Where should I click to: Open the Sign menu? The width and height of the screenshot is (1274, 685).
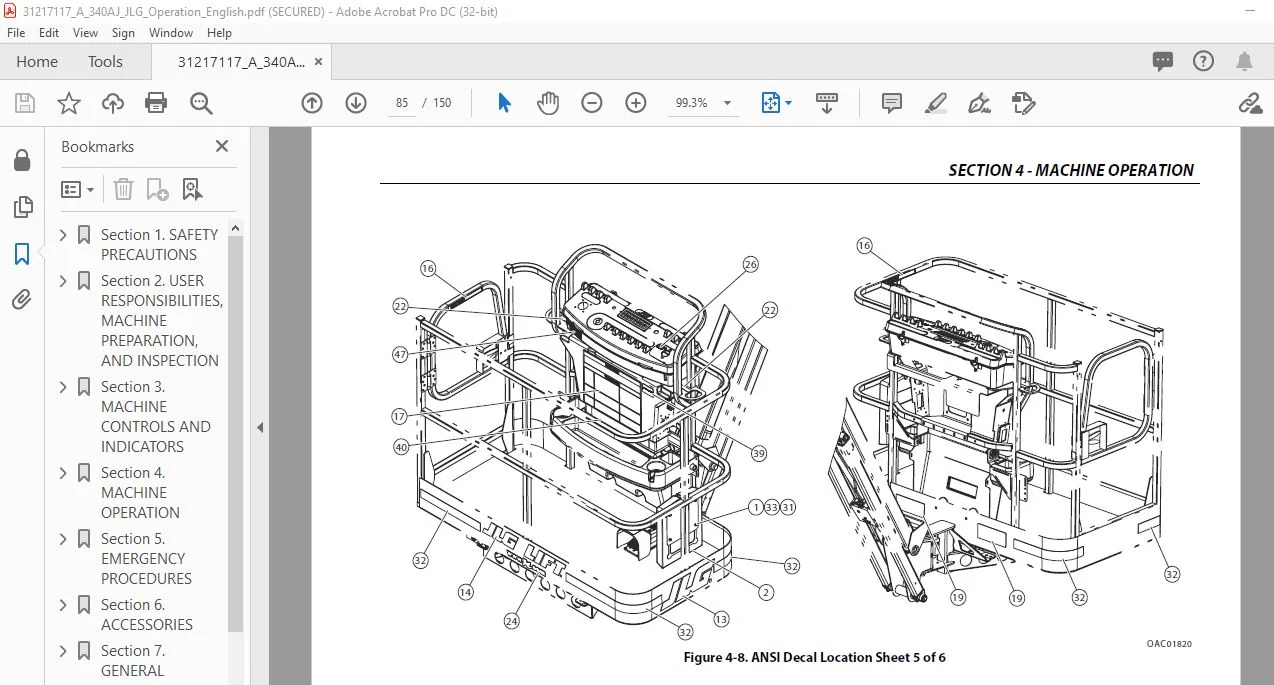click(x=123, y=33)
